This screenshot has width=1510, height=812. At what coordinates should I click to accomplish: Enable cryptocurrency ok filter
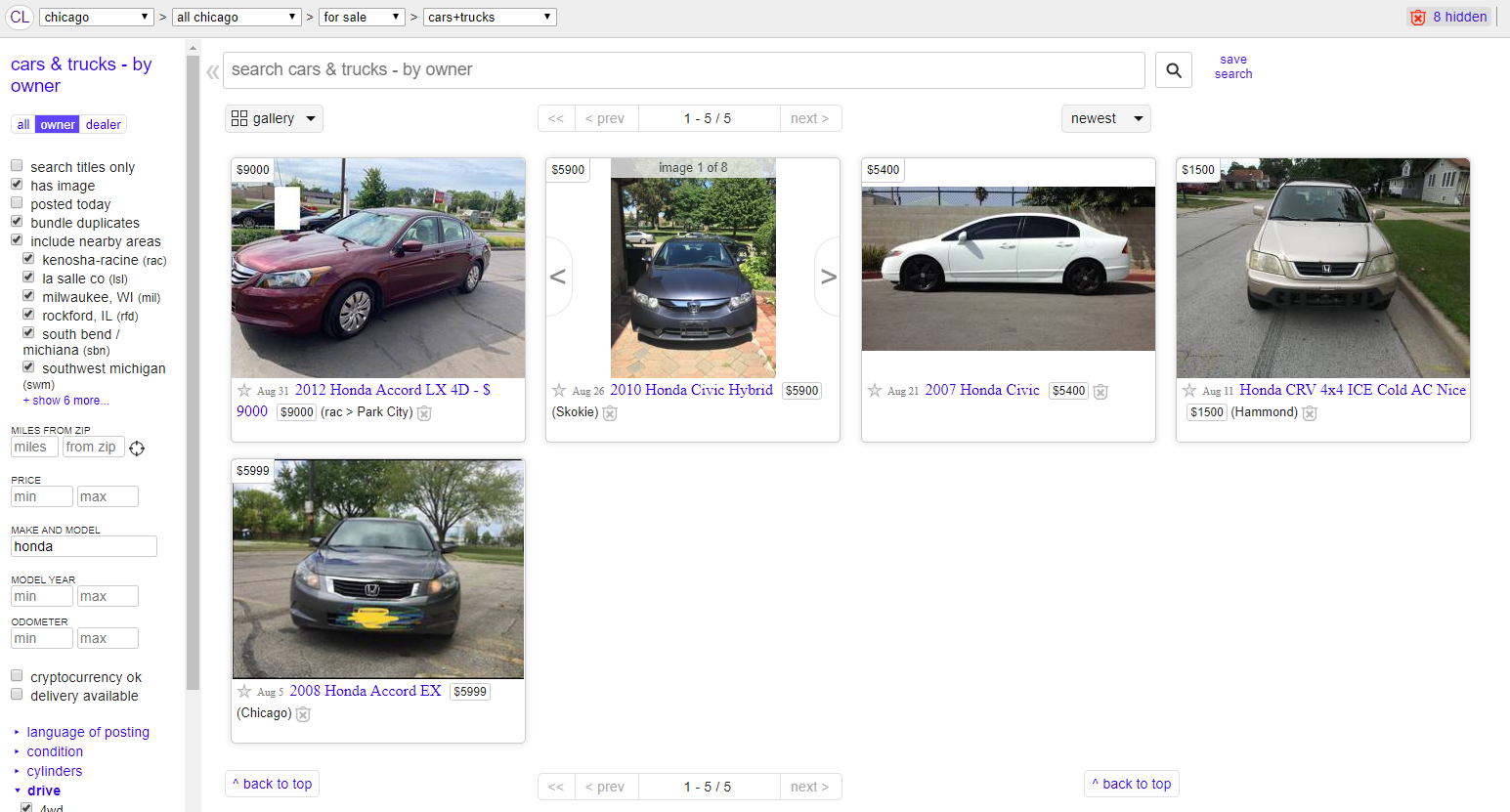coord(17,676)
